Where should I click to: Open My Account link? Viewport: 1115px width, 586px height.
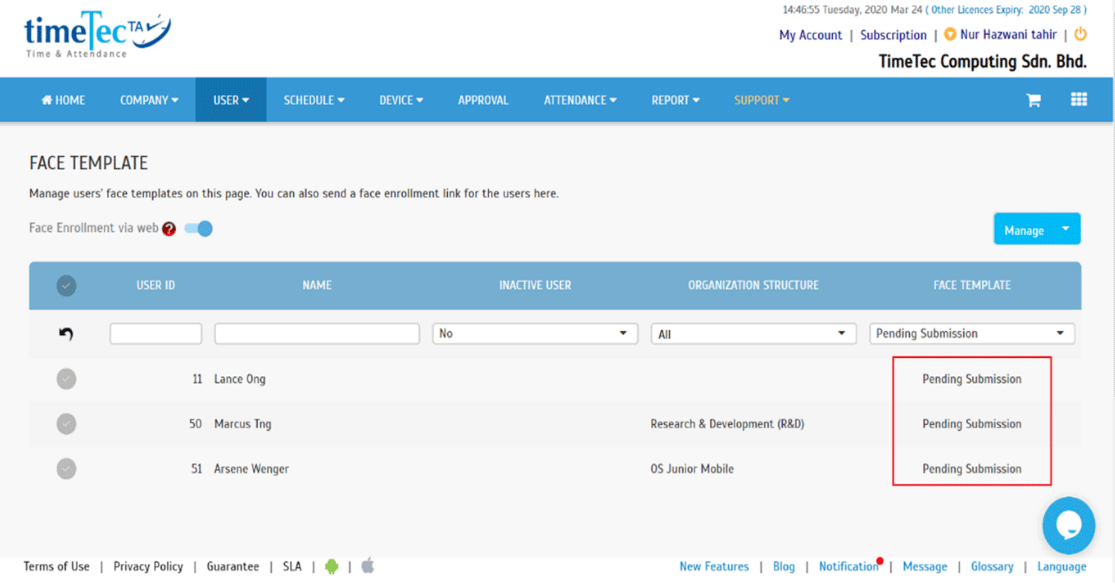pos(810,35)
